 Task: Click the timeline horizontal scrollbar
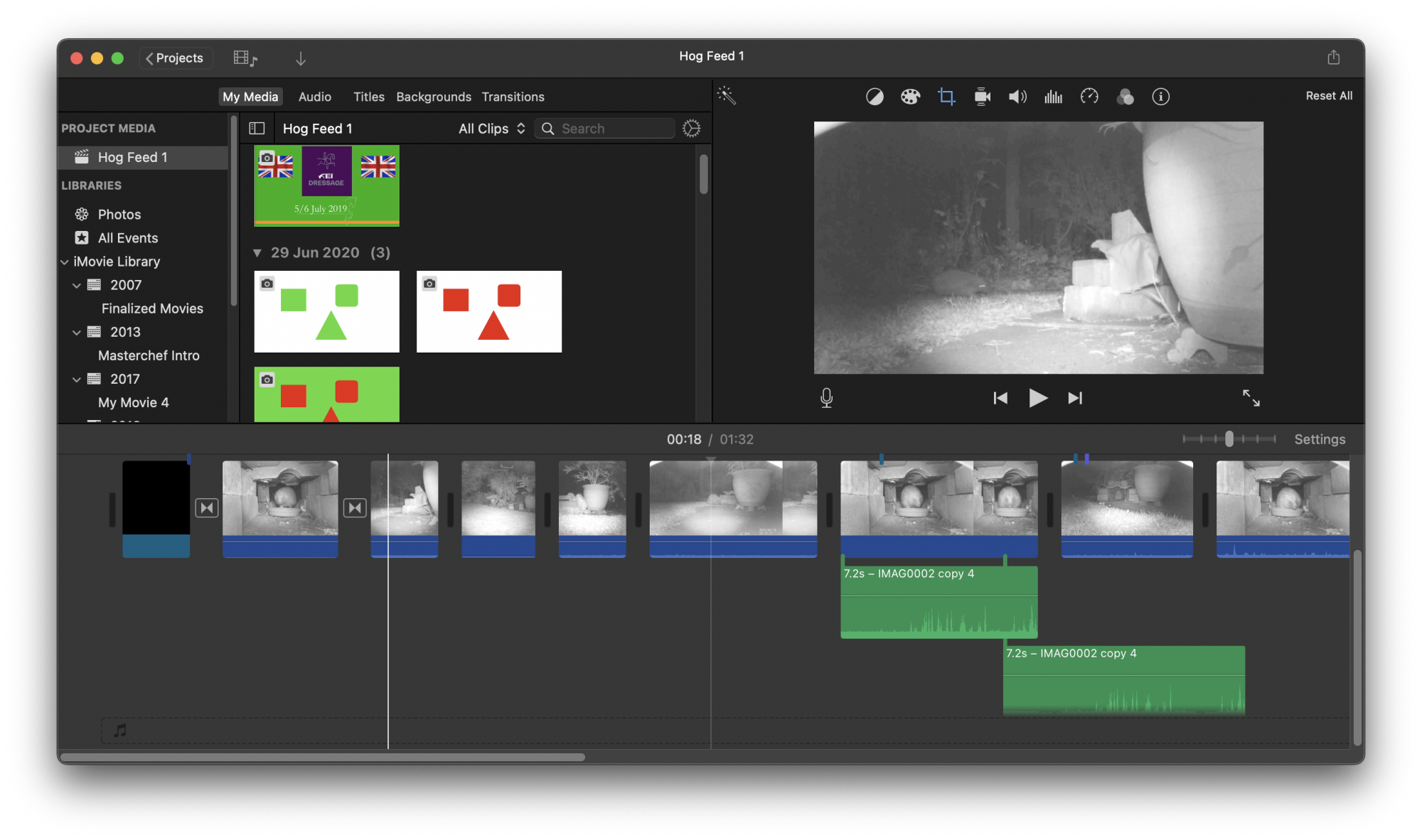(323, 757)
